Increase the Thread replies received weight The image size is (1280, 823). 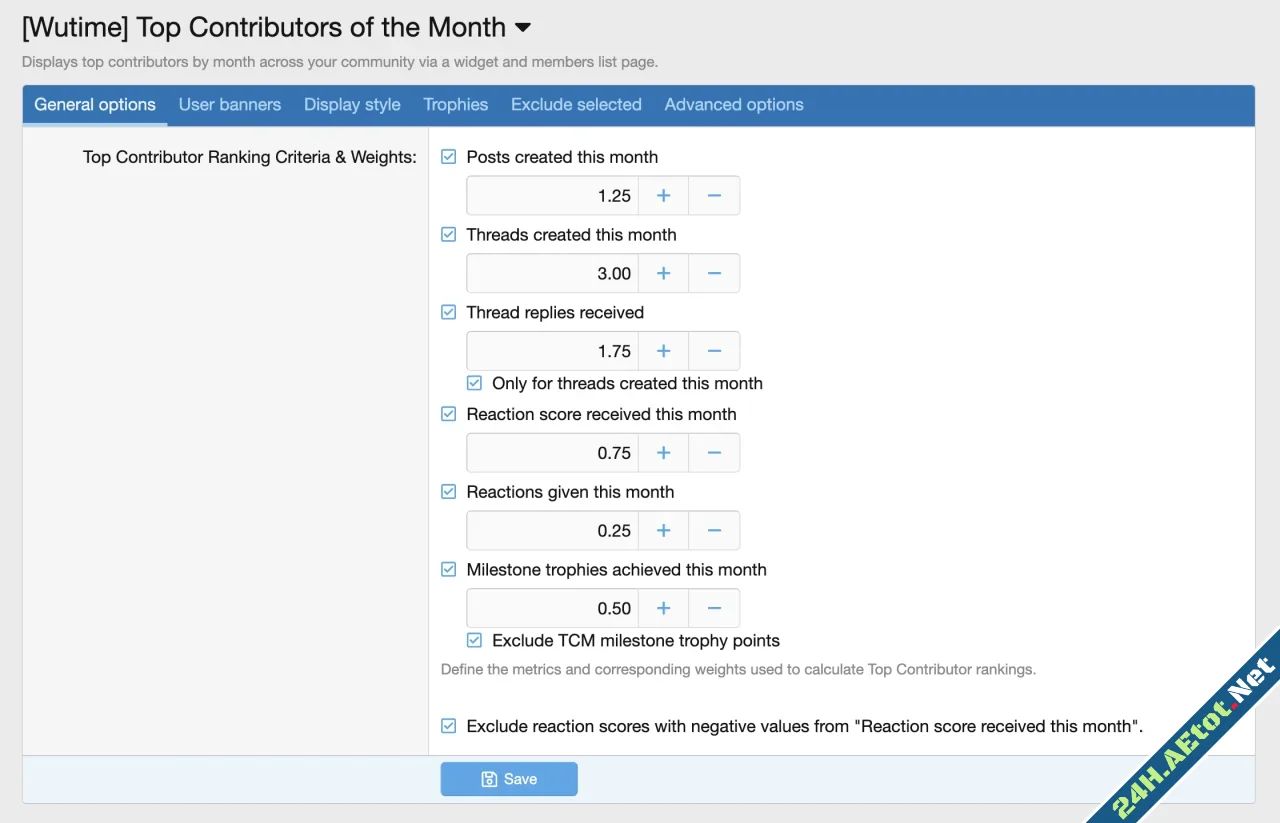(x=663, y=351)
